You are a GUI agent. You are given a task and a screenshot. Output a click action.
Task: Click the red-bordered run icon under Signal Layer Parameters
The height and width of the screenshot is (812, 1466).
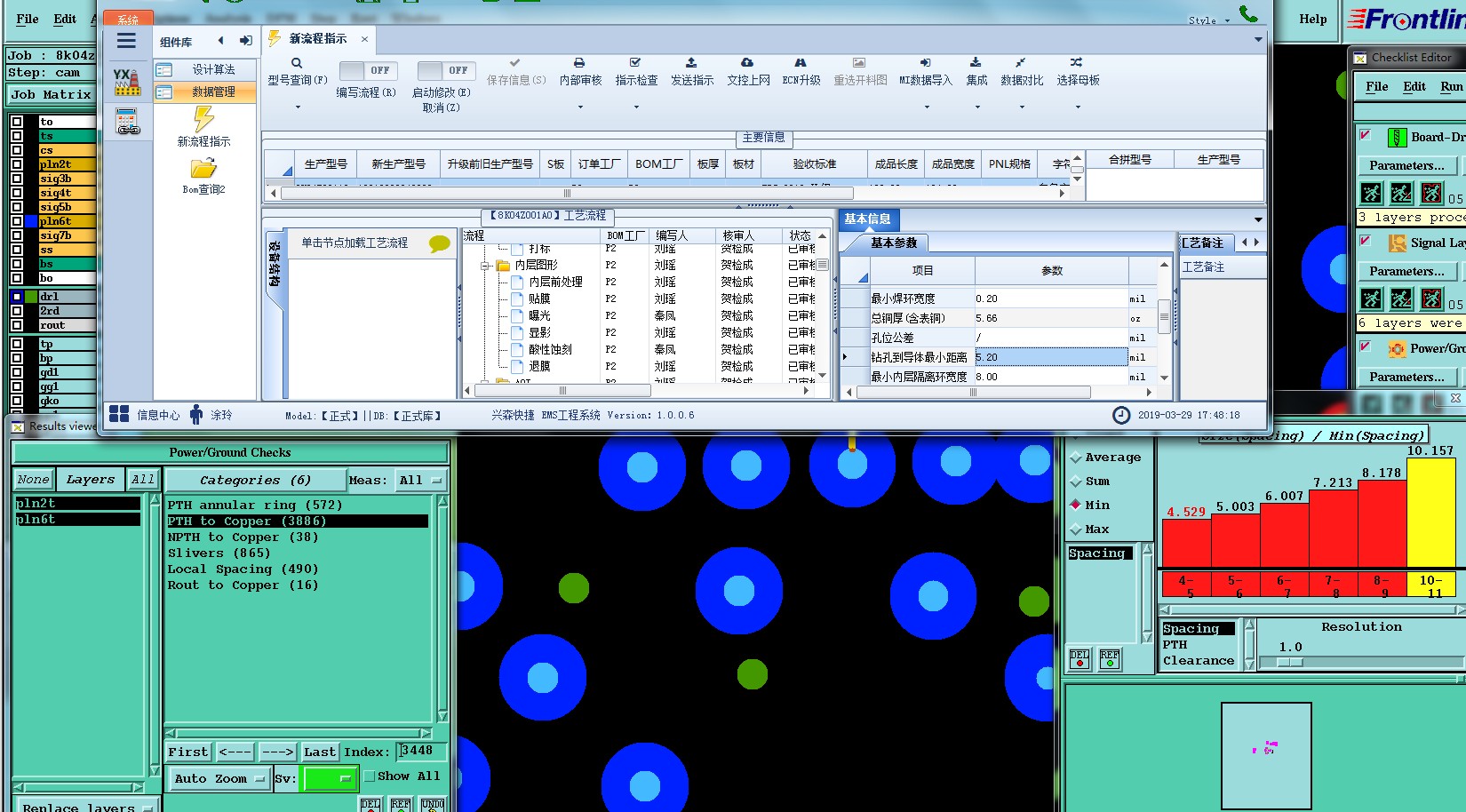(x=1431, y=299)
